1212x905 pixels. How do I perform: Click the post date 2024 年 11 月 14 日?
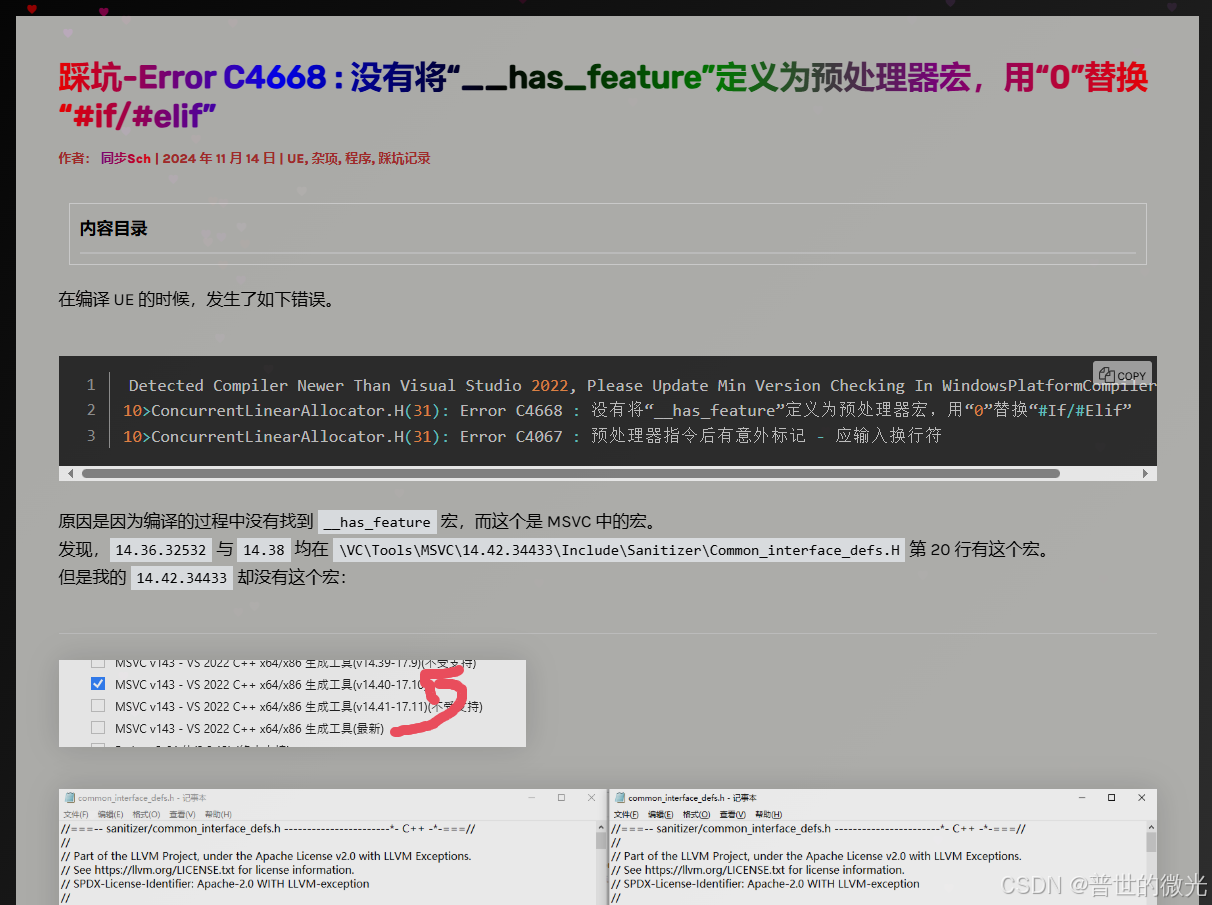pos(218,158)
